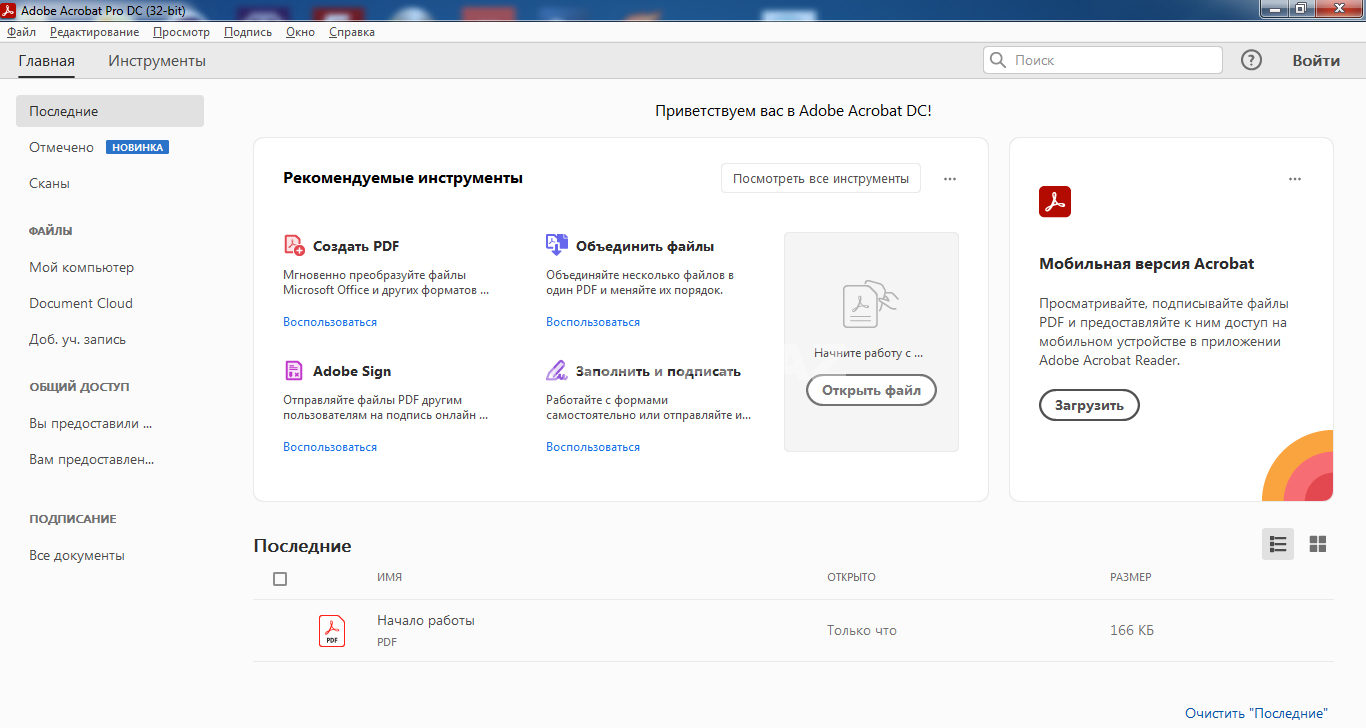This screenshot has width=1366, height=728.
Task: Open Мой компьютер in the sidebar
Action: [81, 267]
